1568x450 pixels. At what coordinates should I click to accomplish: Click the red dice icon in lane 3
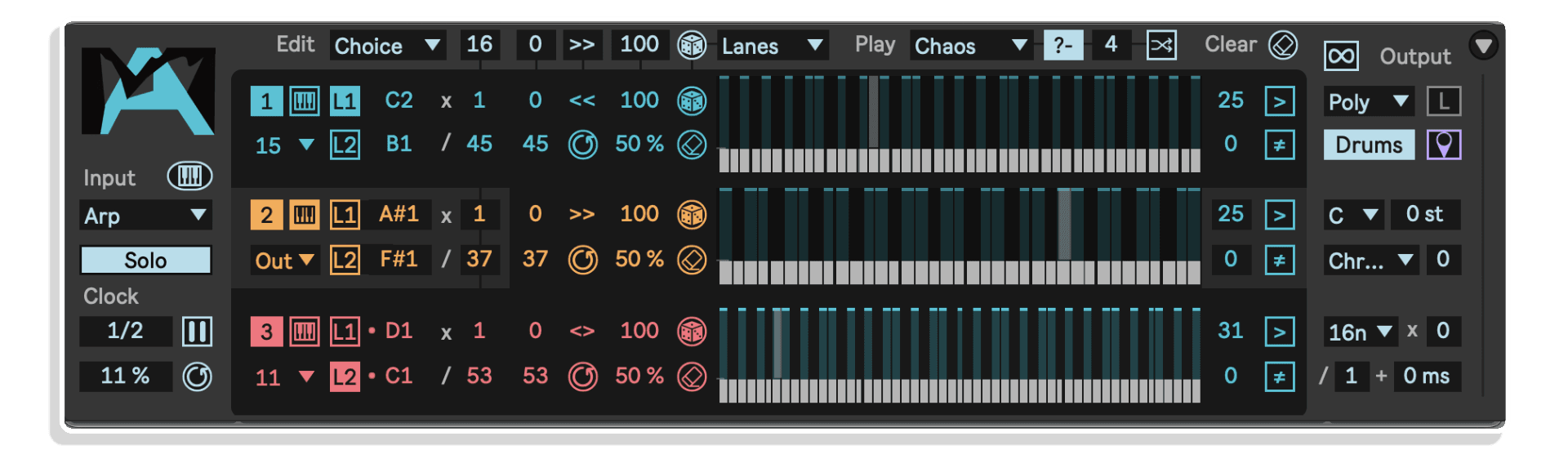692,332
